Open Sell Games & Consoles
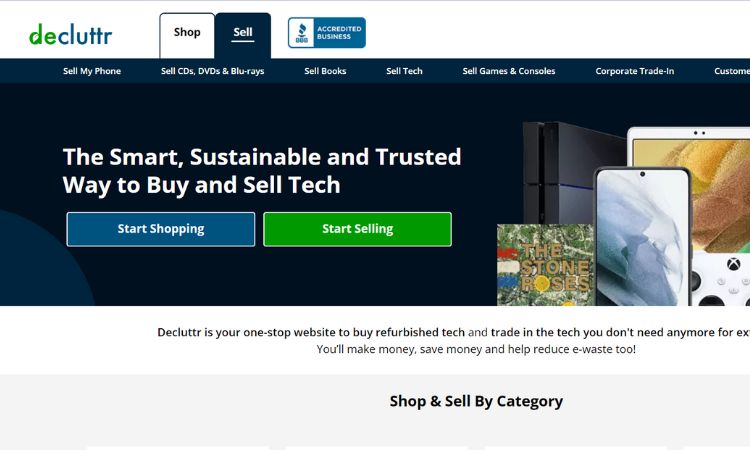 point(509,71)
